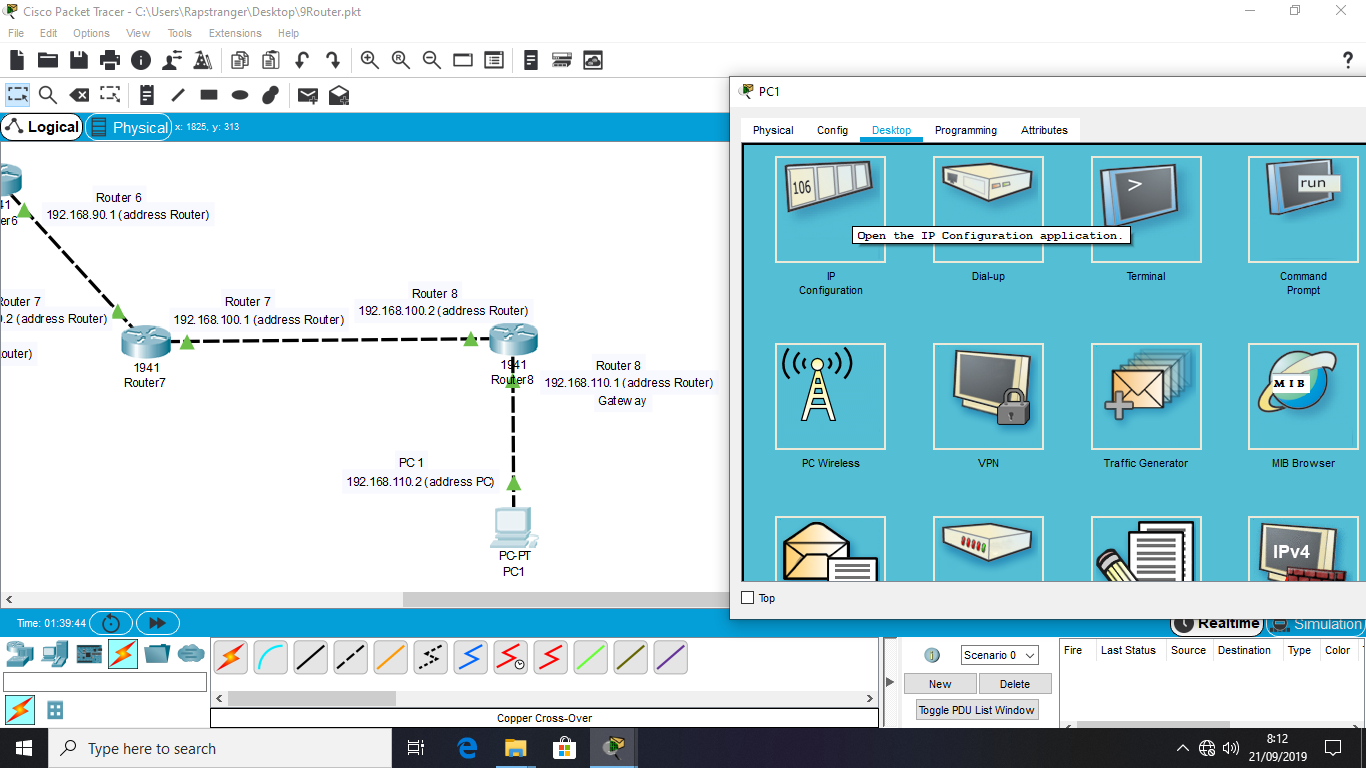Expand the Scenario 0 dropdown

(x=1000, y=655)
